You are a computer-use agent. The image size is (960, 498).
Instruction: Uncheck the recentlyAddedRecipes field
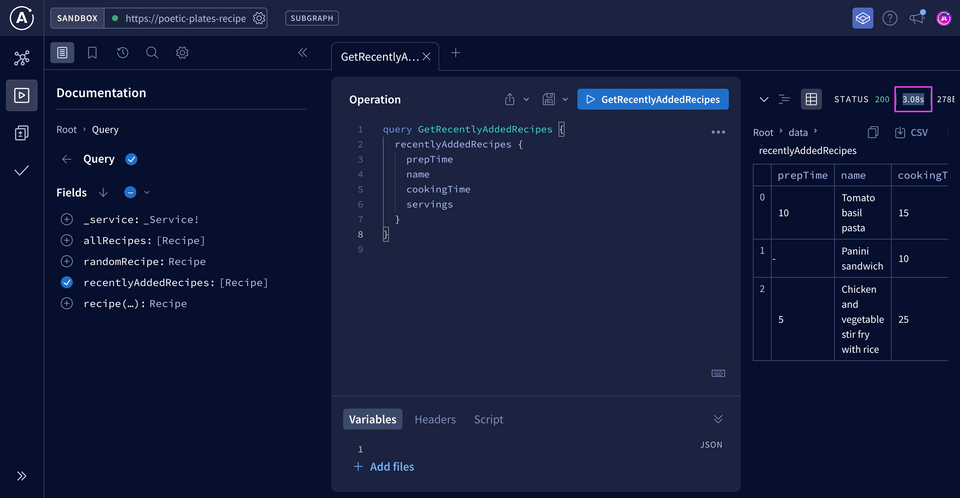(67, 282)
